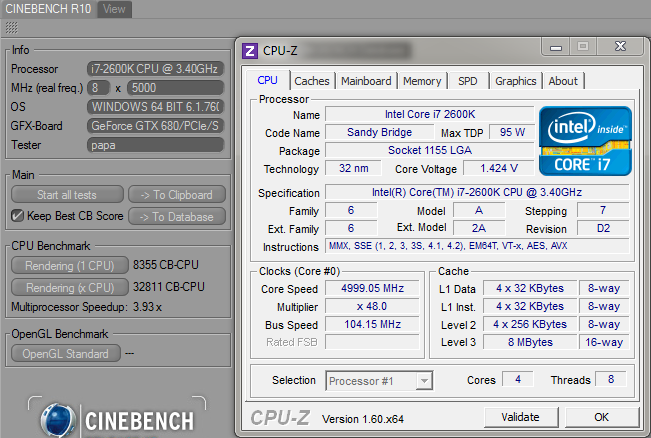Copy results with To Clipboard button
This screenshot has height=438, width=651.
[176, 195]
